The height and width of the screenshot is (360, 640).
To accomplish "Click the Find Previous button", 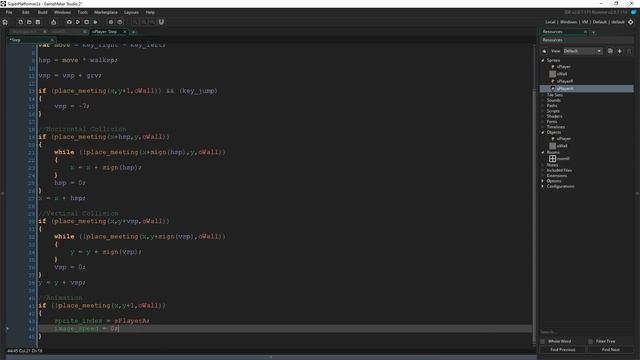I will click(562, 350).
